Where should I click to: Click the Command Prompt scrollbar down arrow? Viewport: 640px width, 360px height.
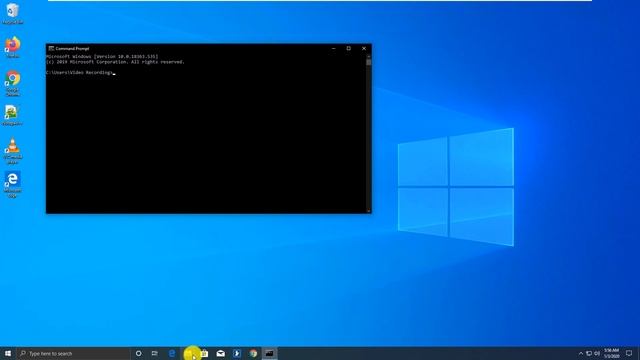tap(369, 211)
